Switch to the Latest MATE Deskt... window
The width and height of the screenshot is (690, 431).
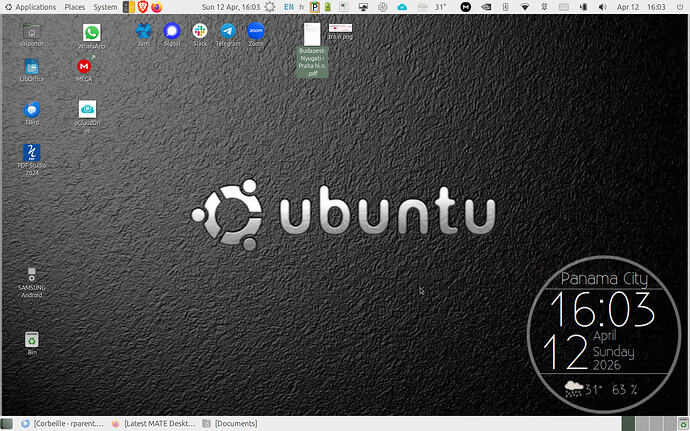point(153,424)
